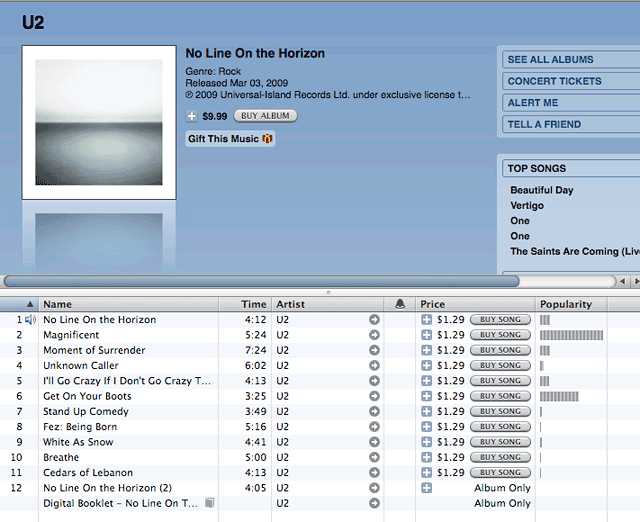Click the pane divider handle above track list
This screenshot has height=522, width=640.
click(328, 292)
